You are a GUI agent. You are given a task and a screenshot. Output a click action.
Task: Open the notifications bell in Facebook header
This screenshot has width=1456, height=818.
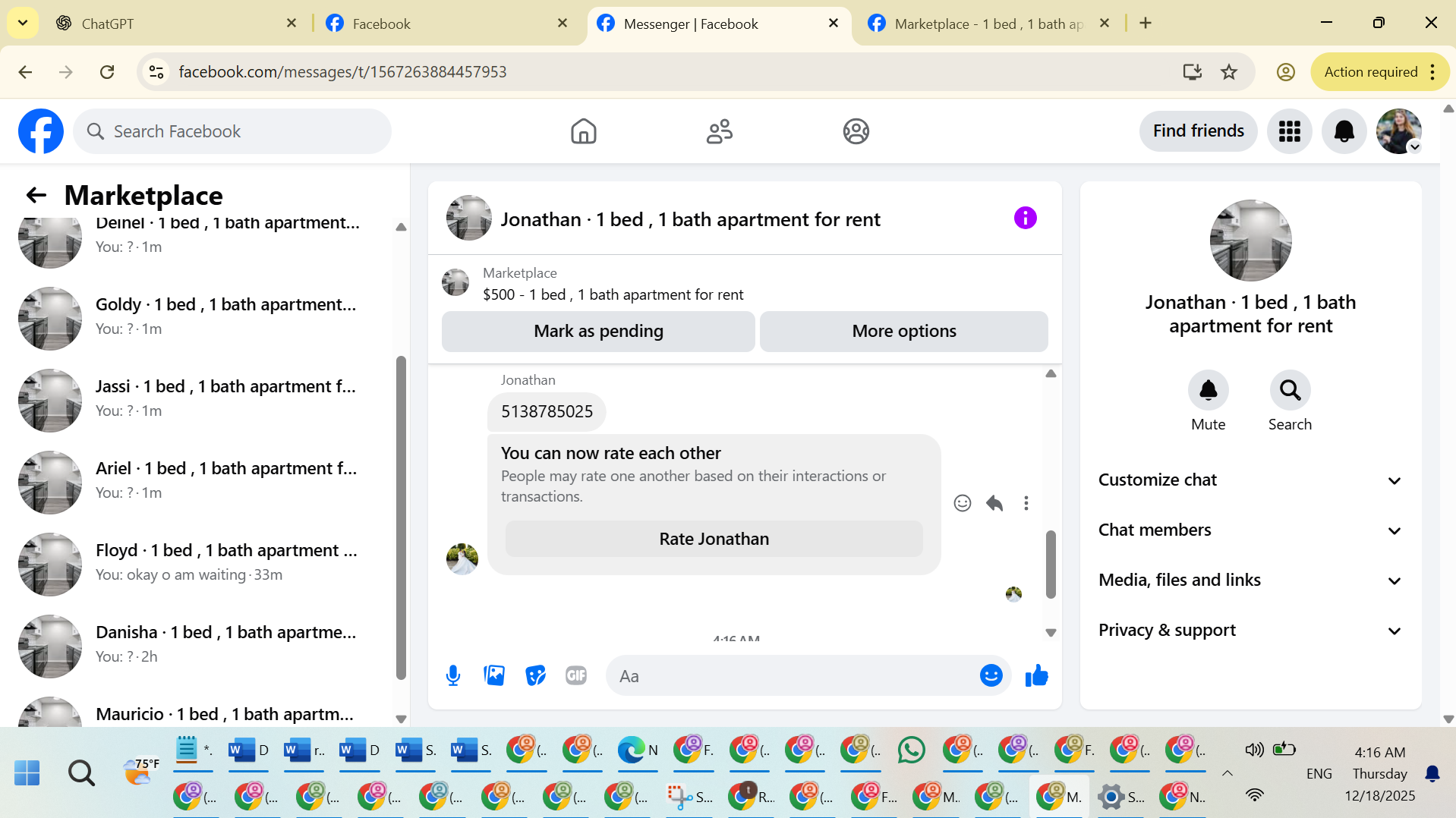[1344, 131]
